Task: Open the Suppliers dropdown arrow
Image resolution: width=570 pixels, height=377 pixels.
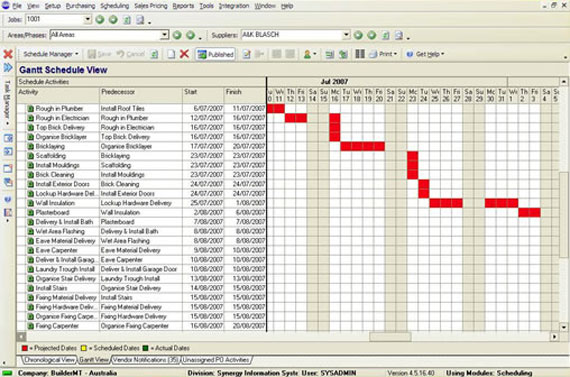Action: (x=346, y=35)
